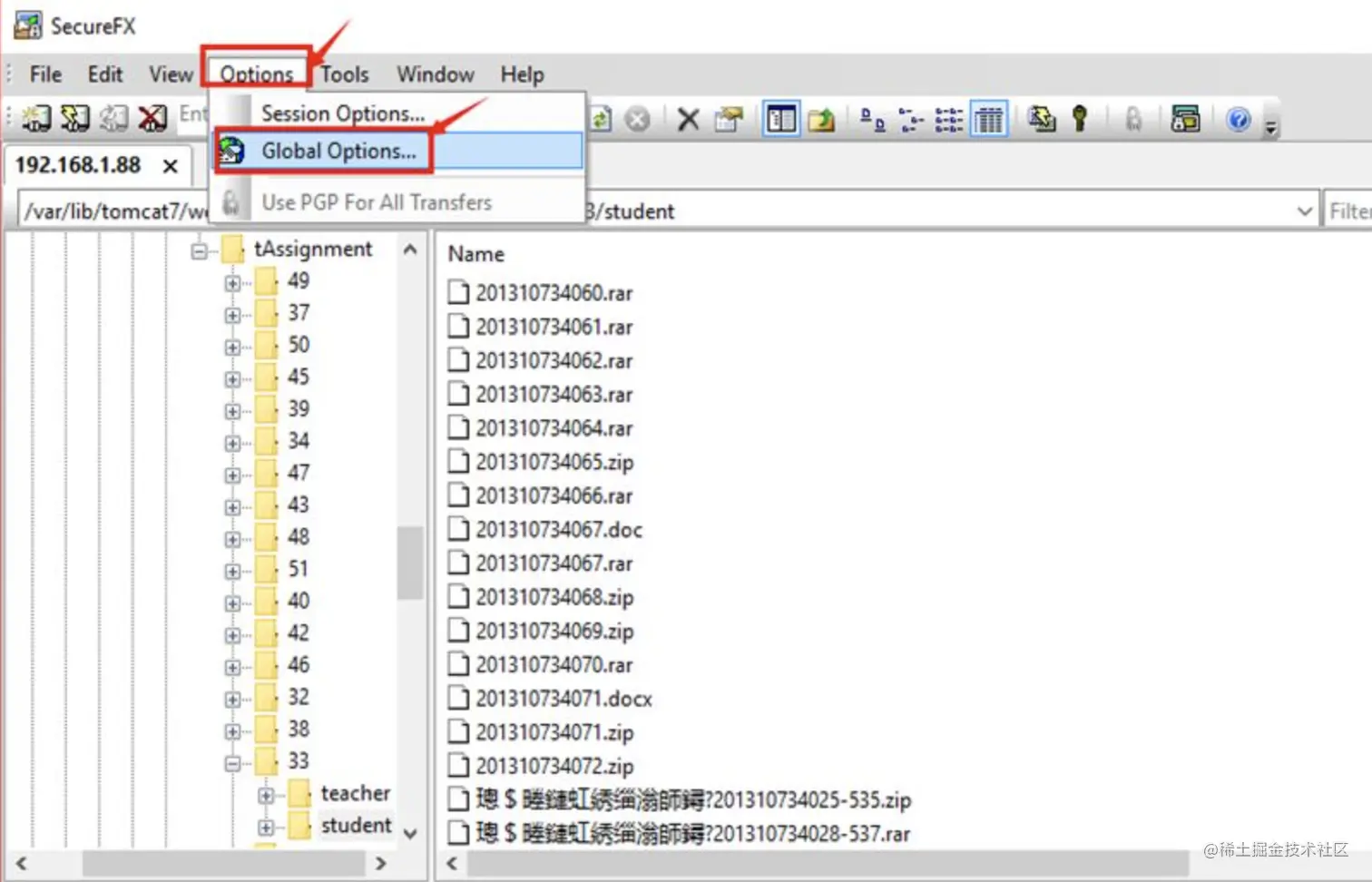
Task: Open the File menu
Action: [45, 74]
